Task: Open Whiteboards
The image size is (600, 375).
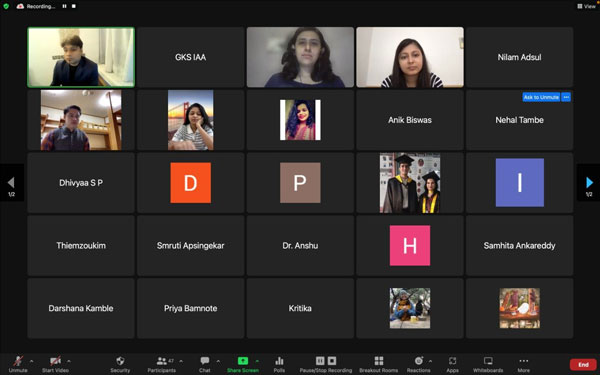Action: coord(488,364)
